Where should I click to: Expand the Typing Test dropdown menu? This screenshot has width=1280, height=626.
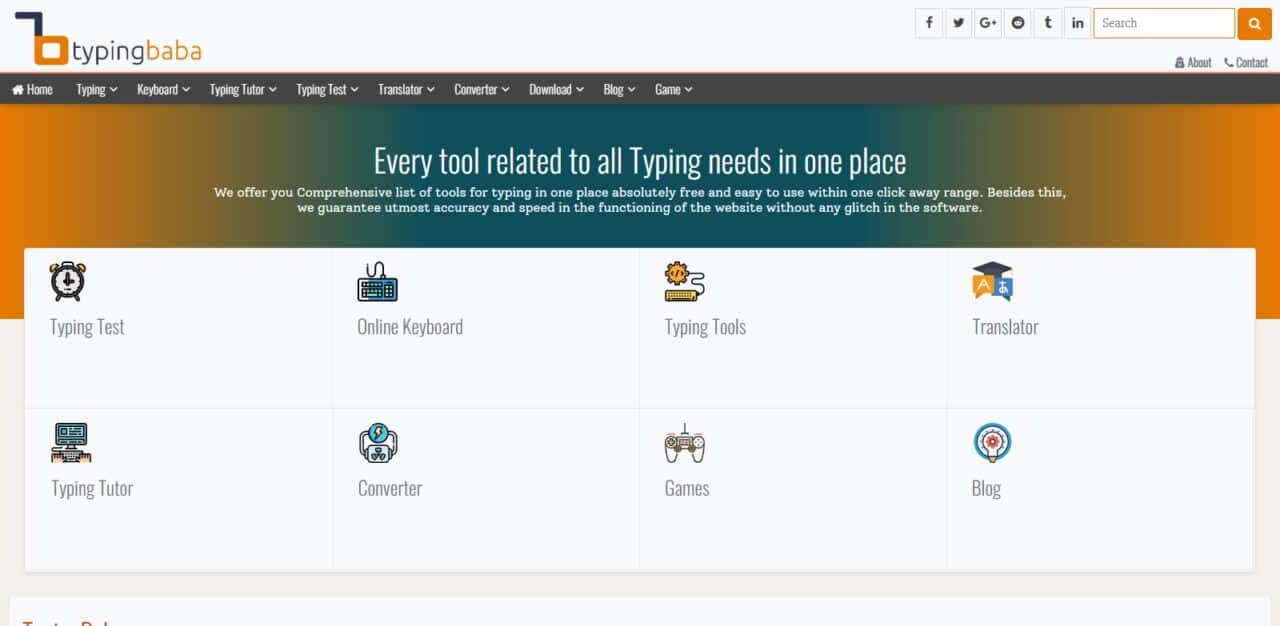point(328,89)
